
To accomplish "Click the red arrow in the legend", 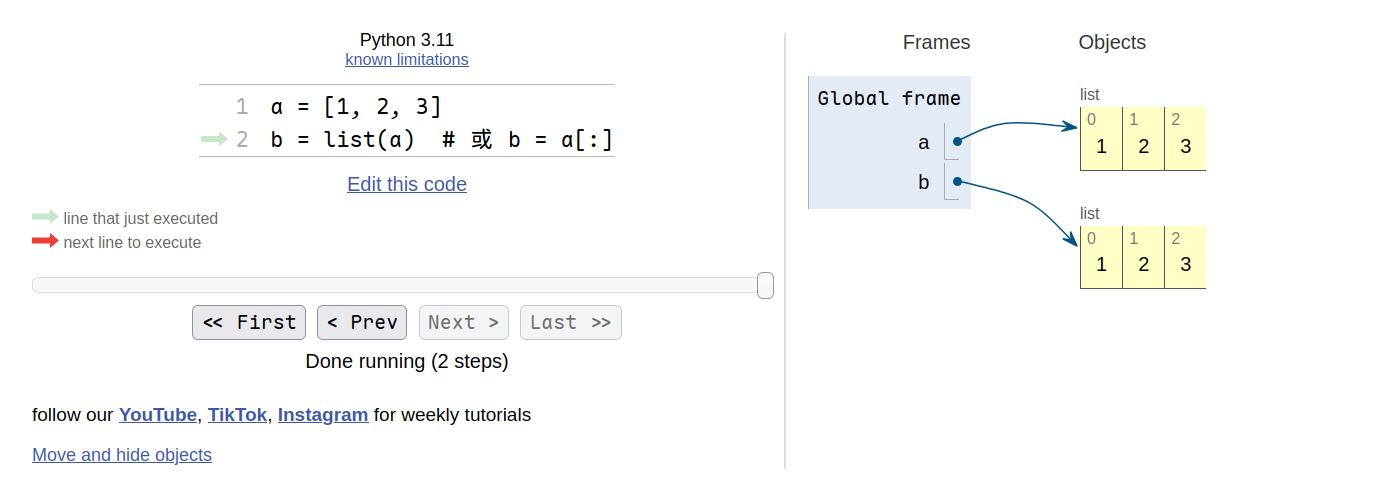I will pyautogui.click(x=45, y=241).
